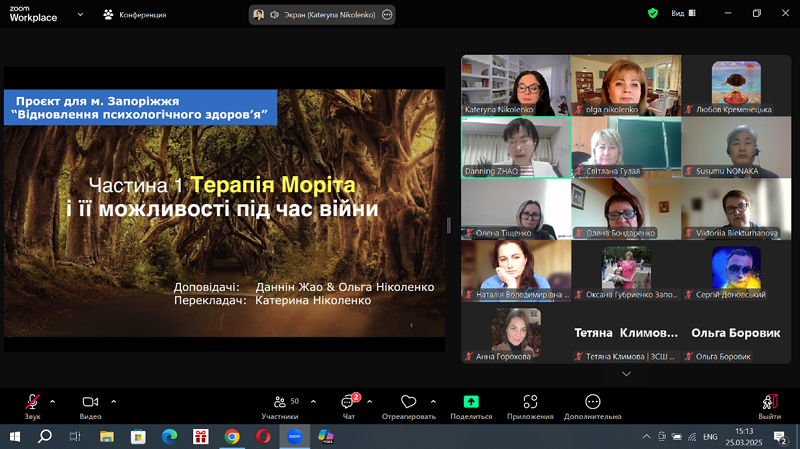Open the Участники participants panel
Screen dimensions: 800x449
point(279,403)
